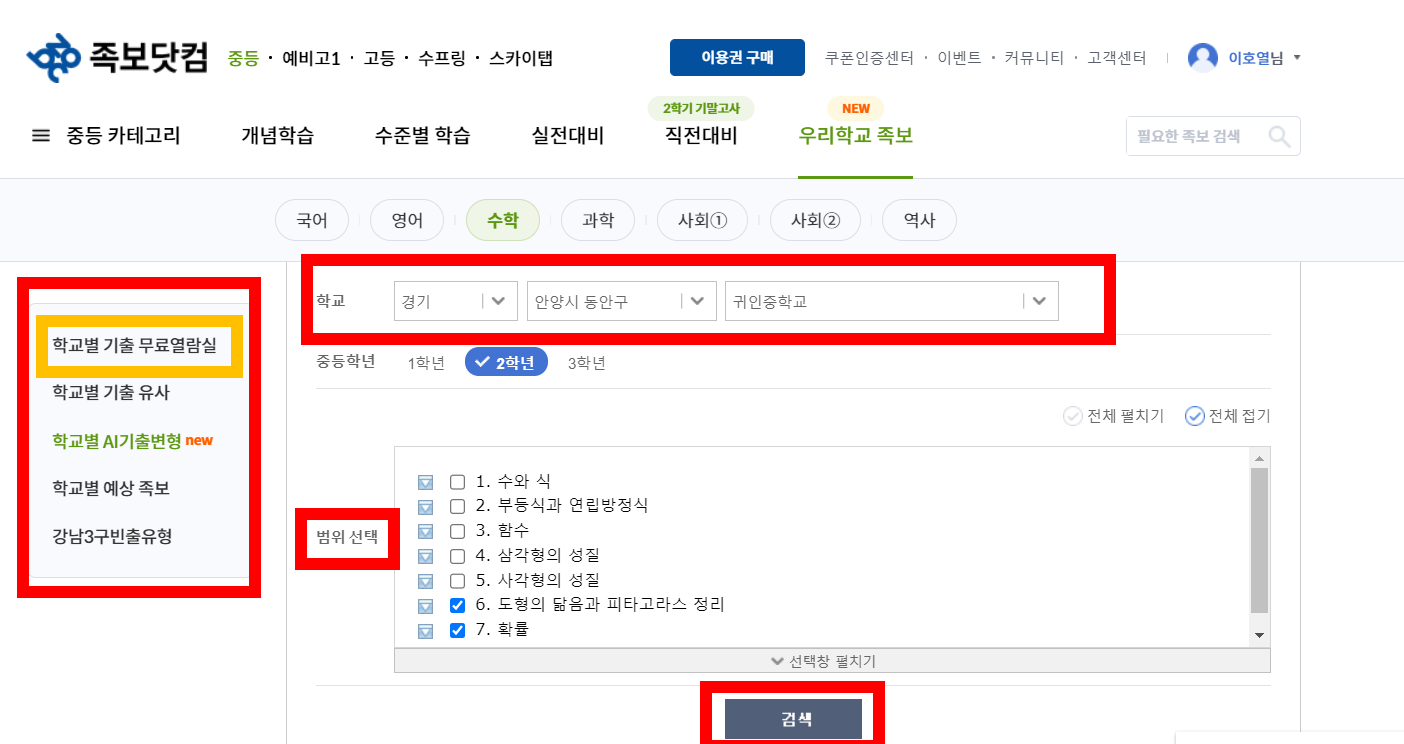Switch to the 영어 subject tab
Viewport: 1404px width, 744px height.
406,220
